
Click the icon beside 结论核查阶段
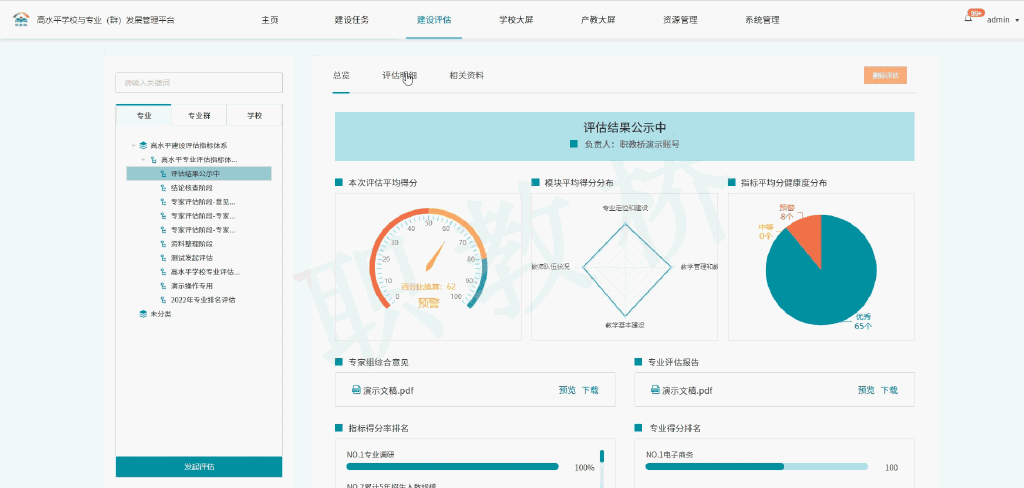[x=163, y=187]
